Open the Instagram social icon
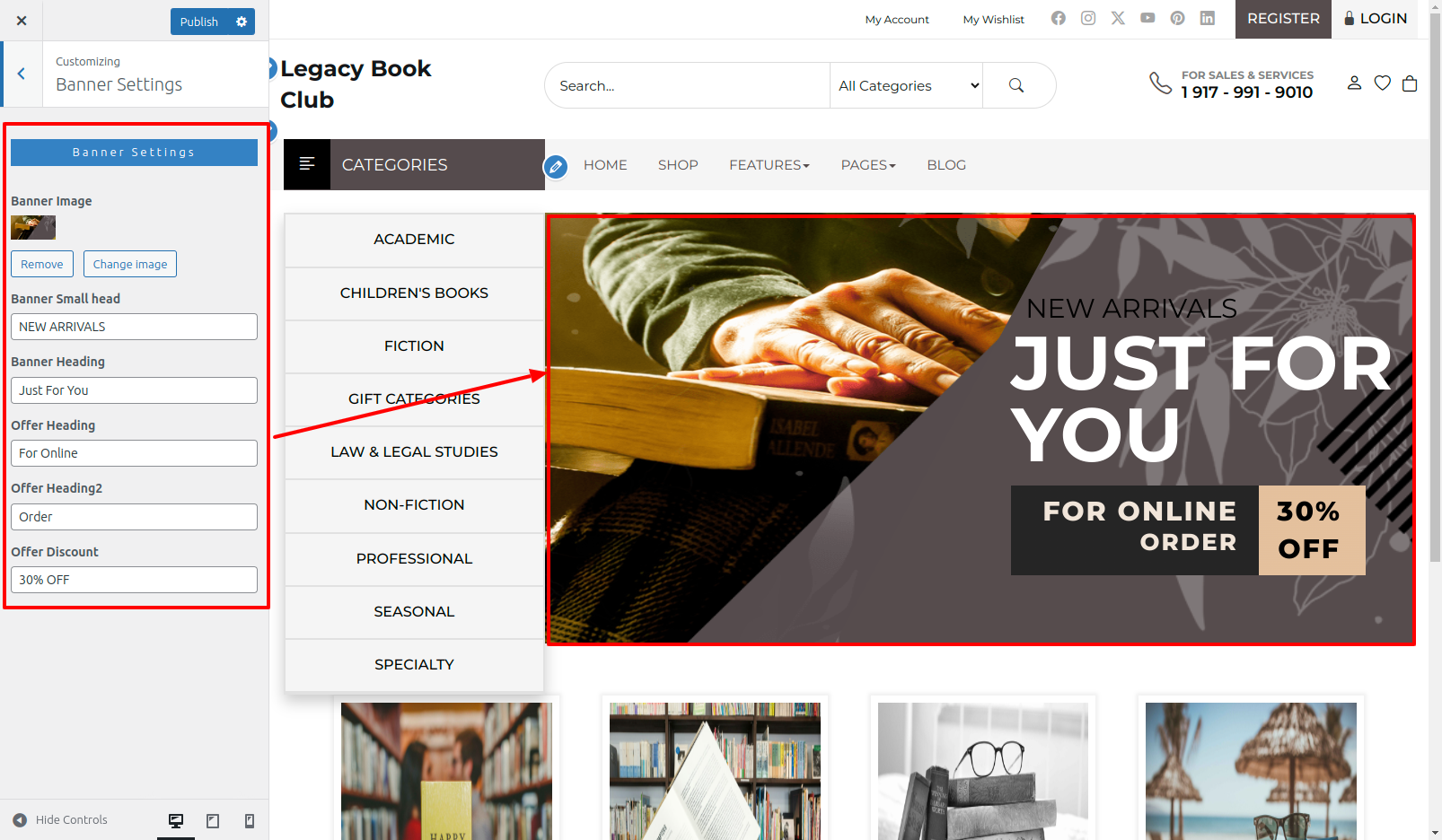The image size is (1442, 840). click(x=1088, y=18)
